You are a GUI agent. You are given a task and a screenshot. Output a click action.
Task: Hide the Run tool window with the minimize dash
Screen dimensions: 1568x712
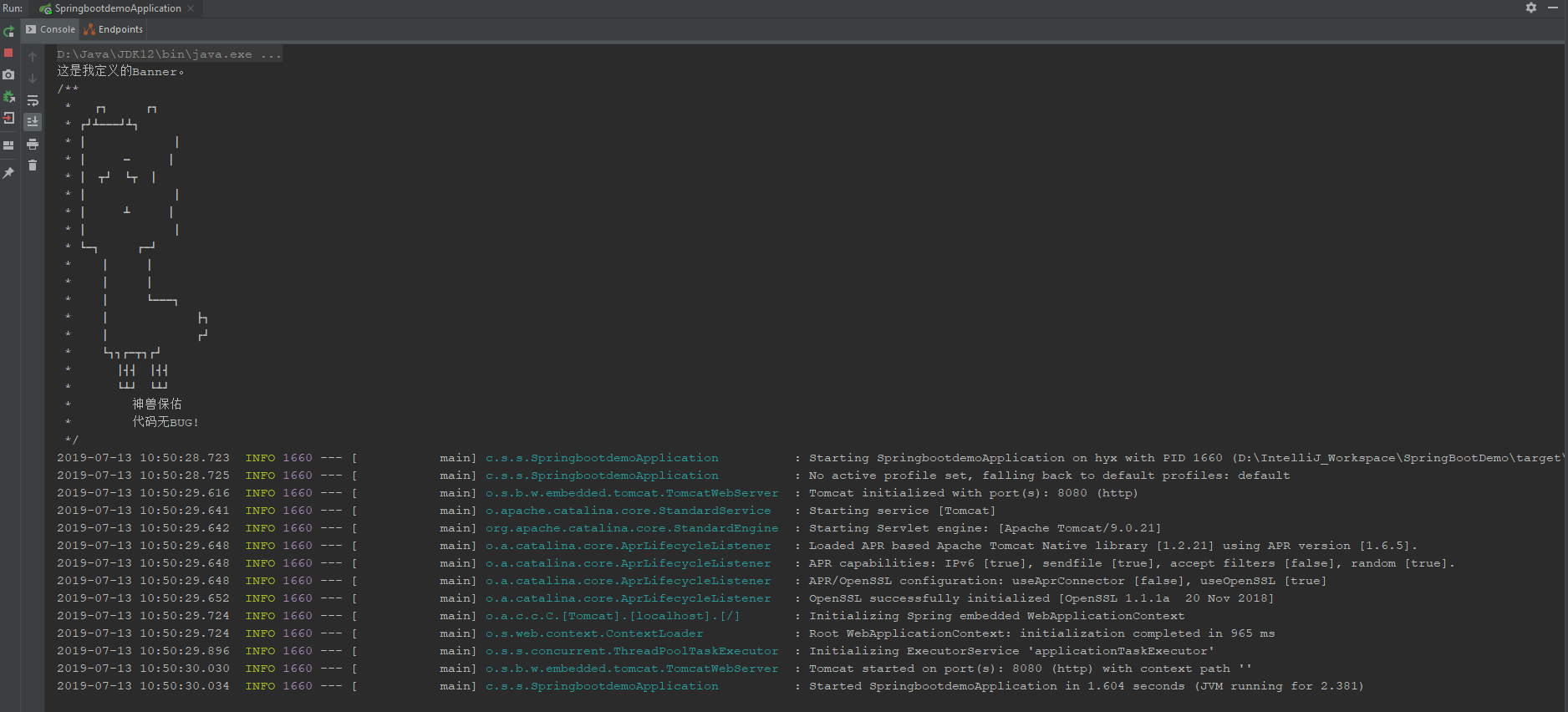[x=1555, y=8]
